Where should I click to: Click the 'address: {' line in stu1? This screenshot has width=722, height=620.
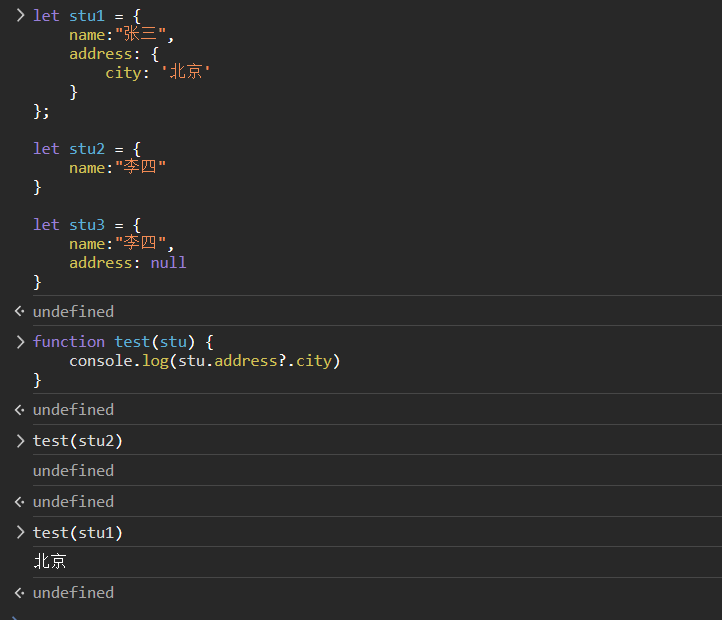pyautogui.click(x=114, y=54)
